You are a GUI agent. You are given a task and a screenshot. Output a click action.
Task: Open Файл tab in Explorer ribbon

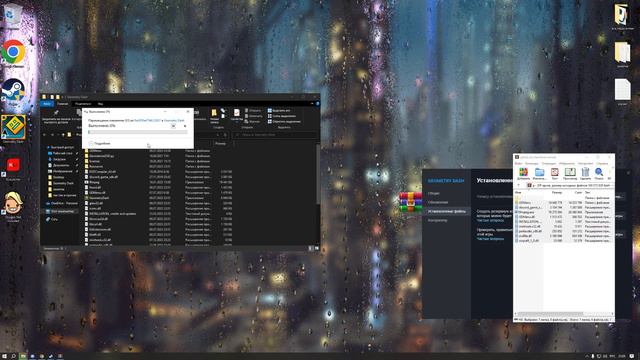[x=47, y=104]
